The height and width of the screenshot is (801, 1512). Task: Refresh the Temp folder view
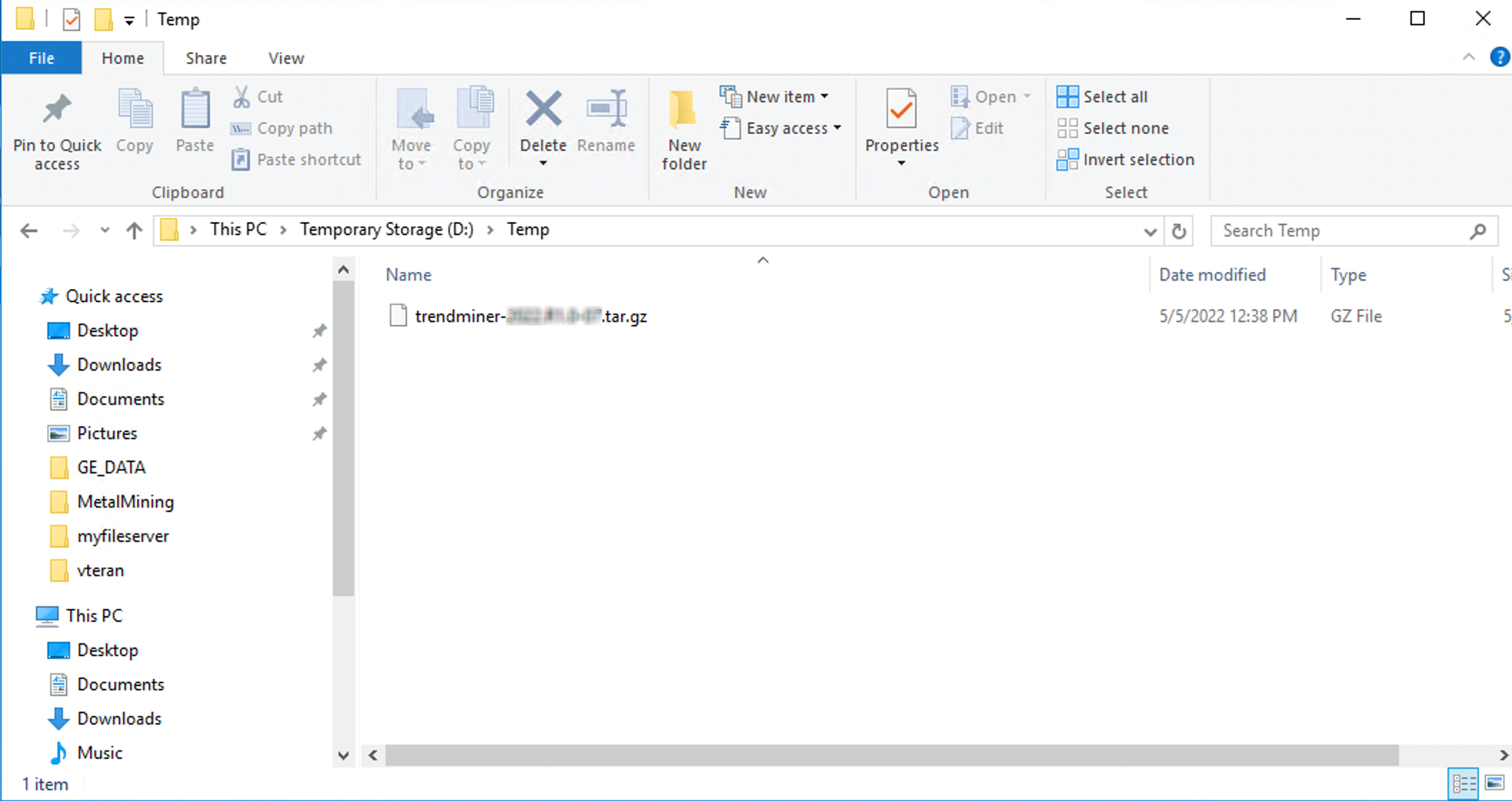pyautogui.click(x=1179, y=231)
